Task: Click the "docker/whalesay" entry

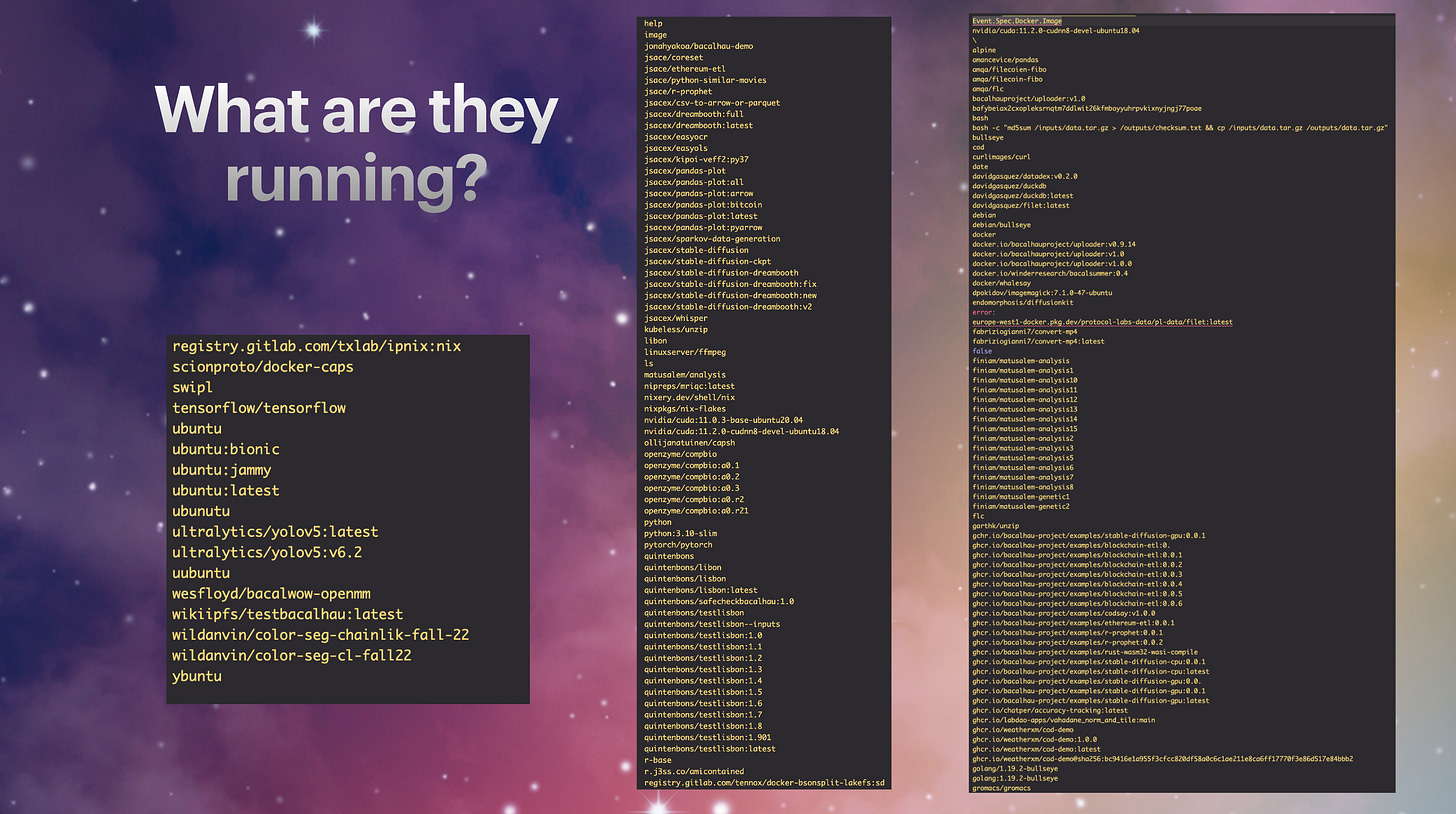Action: coord(1001,283)
